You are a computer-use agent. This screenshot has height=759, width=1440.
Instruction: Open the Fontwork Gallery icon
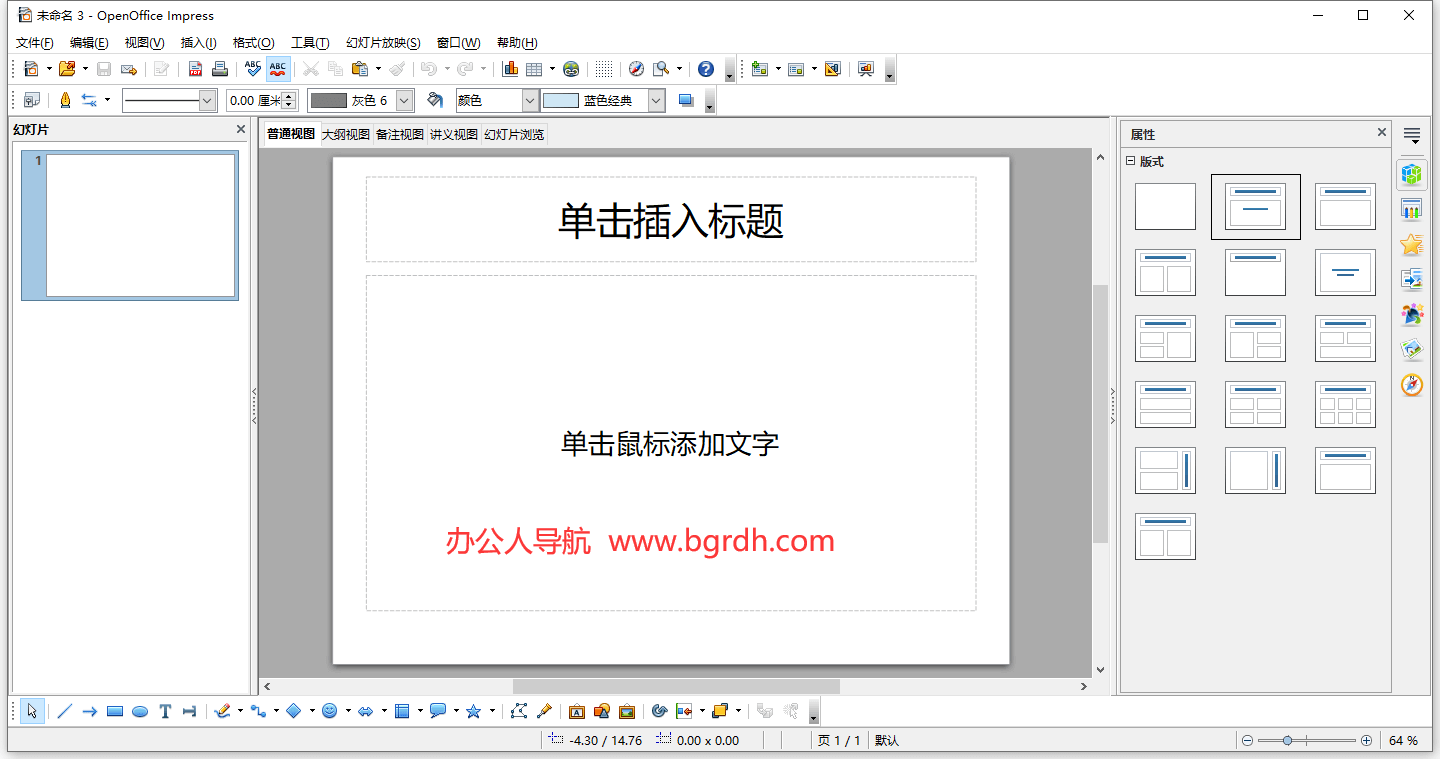(x=577, y=711)
